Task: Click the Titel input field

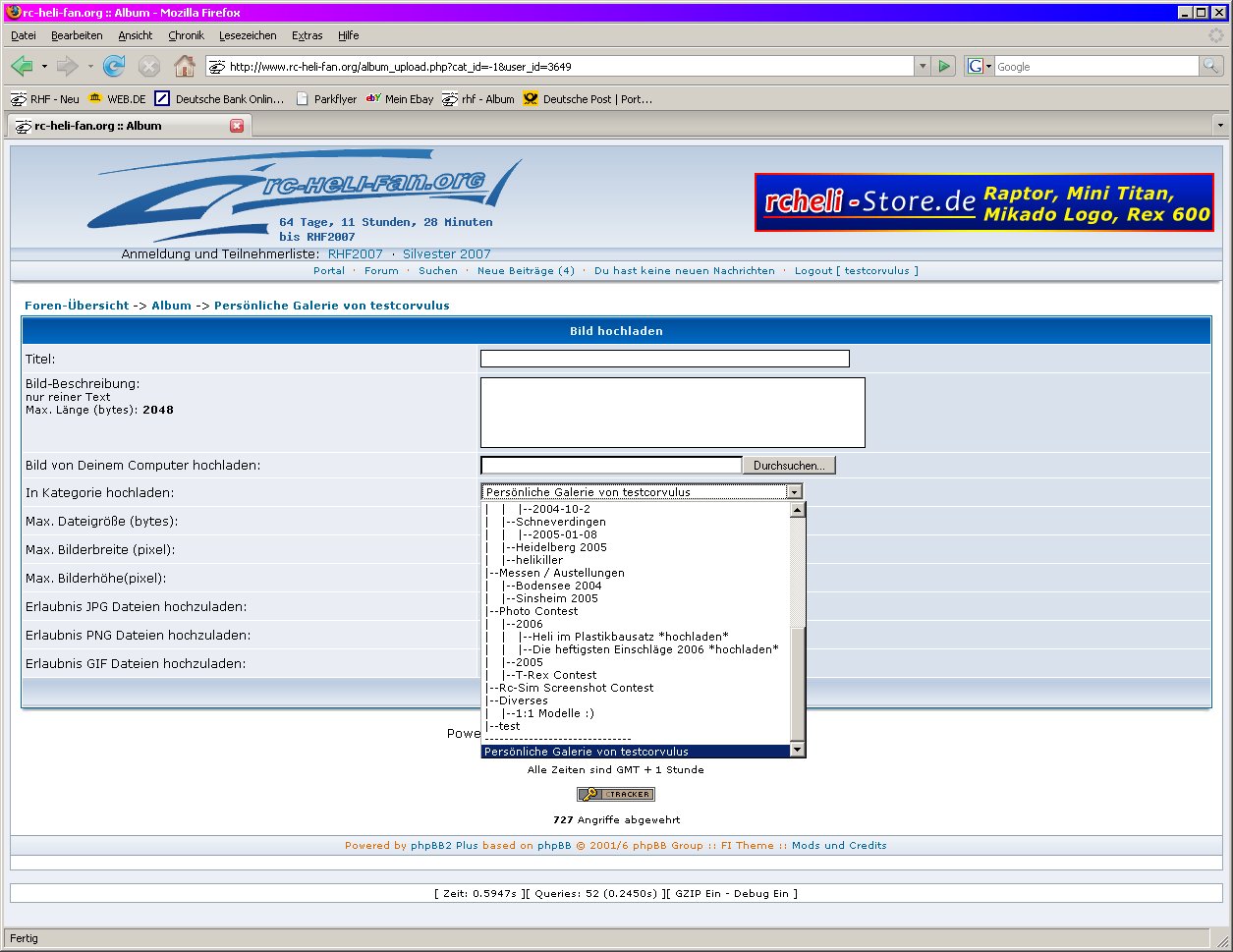Action: pyautogui.click(x=664, y=360)
